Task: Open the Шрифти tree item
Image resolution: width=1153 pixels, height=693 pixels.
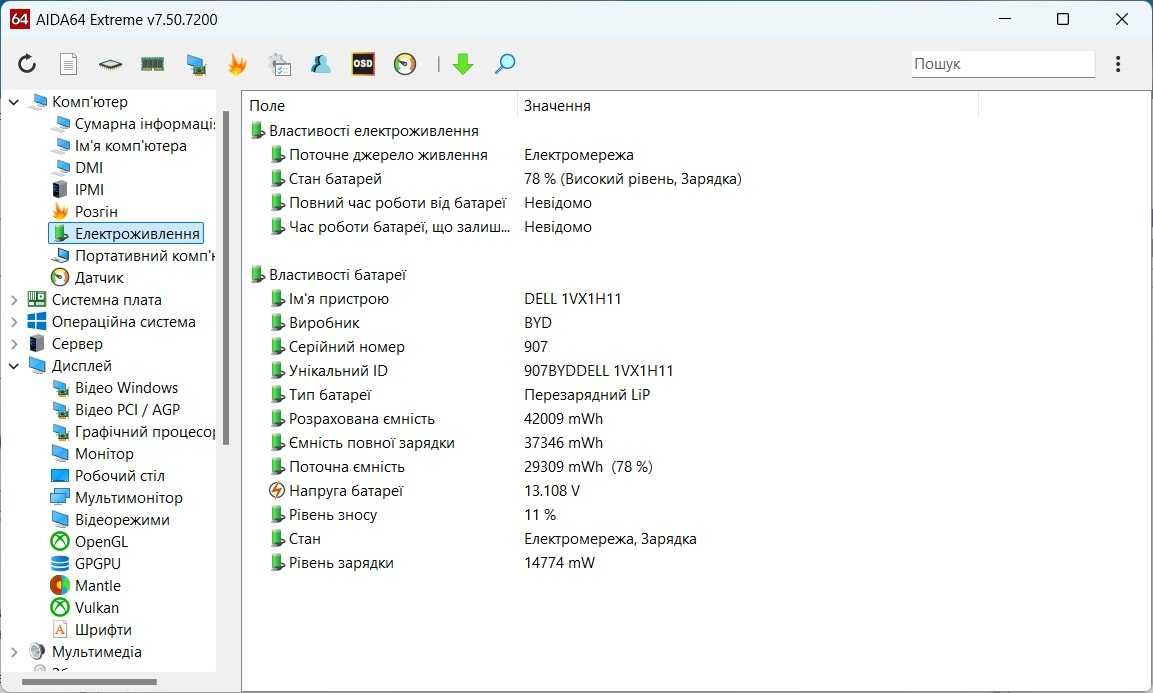Action: point(92,630)
